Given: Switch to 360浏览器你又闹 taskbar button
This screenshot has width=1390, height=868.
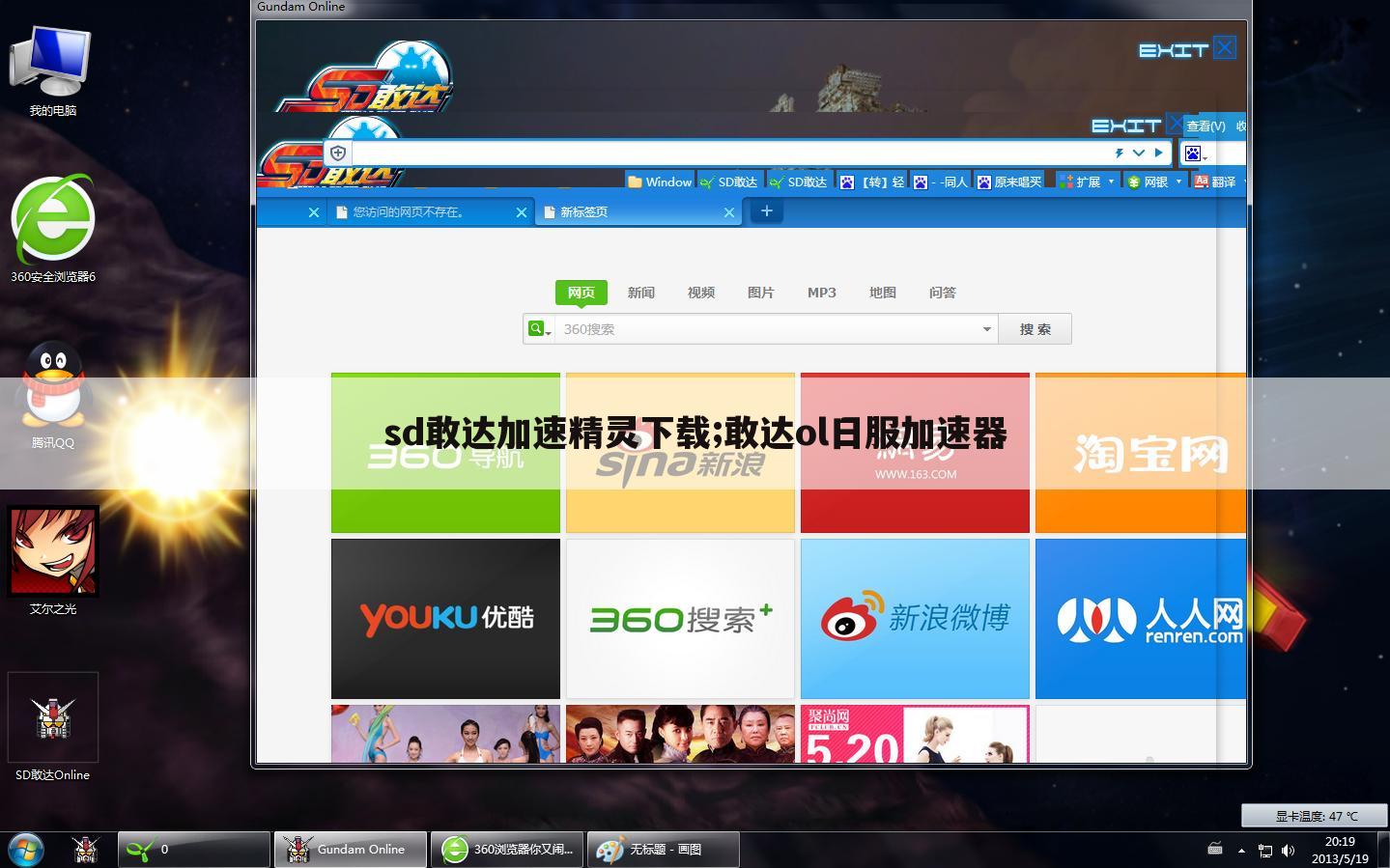Looking at the screenshot, I should point(507,850).
